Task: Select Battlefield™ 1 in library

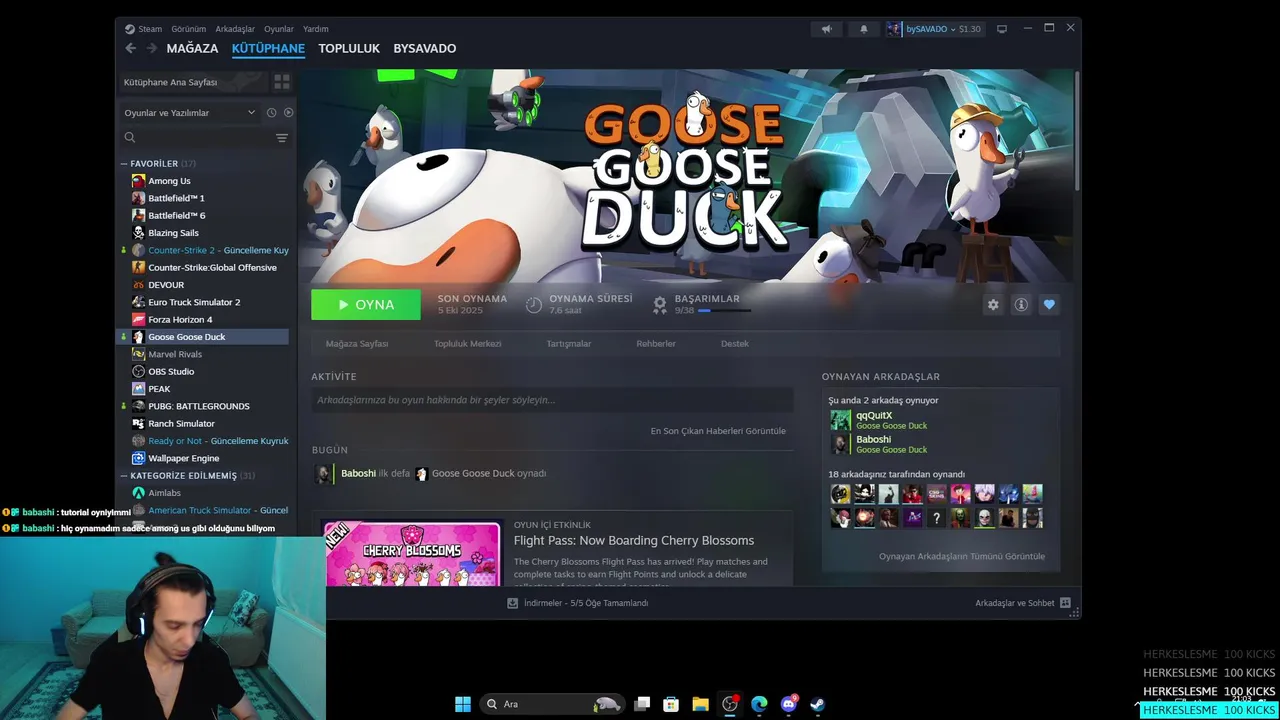Action: pyautogui.click(x=176, y=198)
